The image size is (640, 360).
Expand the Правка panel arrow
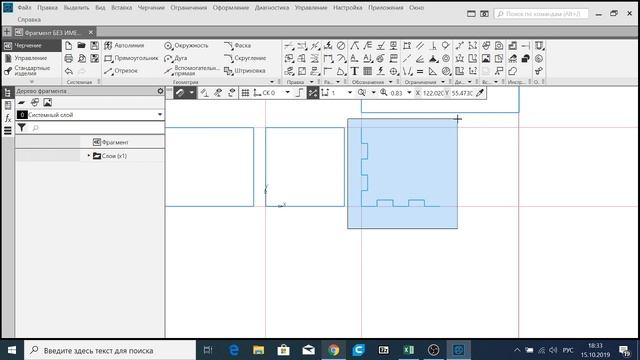[312, 82]
